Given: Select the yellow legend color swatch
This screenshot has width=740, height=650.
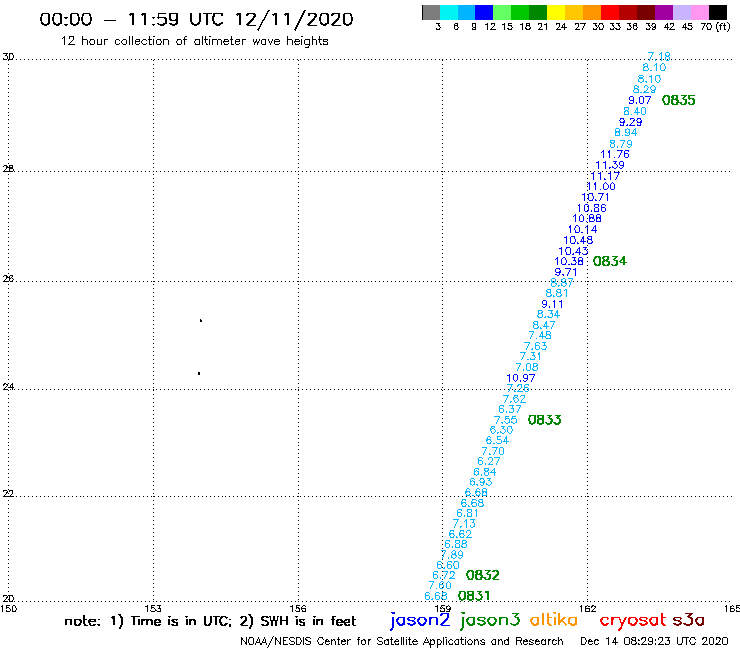Looking at the screenshot, I should (x=556, y=12).
